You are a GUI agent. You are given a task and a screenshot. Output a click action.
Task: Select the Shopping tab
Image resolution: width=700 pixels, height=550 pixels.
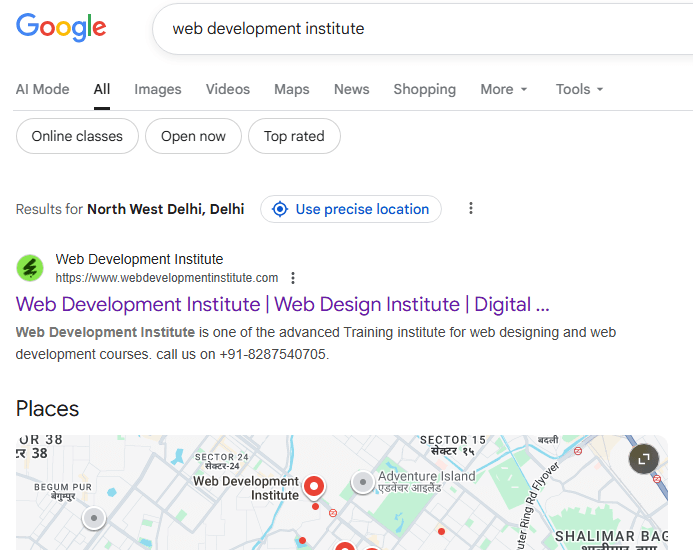coord(424,89)
